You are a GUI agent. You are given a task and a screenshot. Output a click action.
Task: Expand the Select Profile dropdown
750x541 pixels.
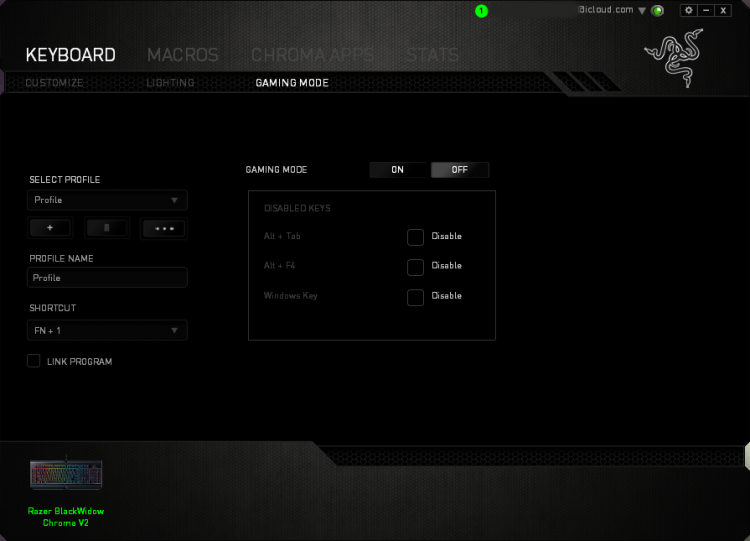click(x=107, y=200)
